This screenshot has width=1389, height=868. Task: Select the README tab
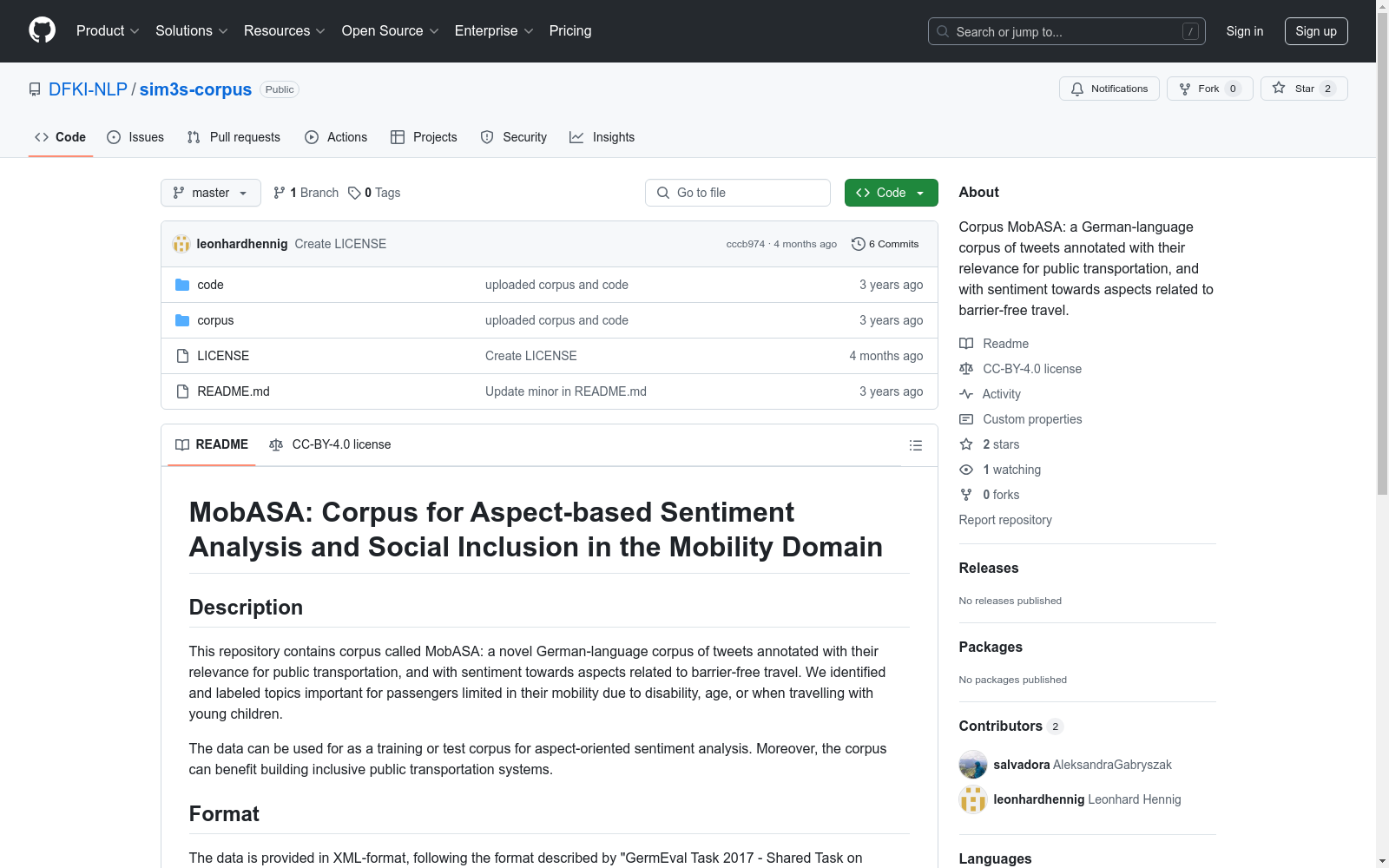(212, 444)
